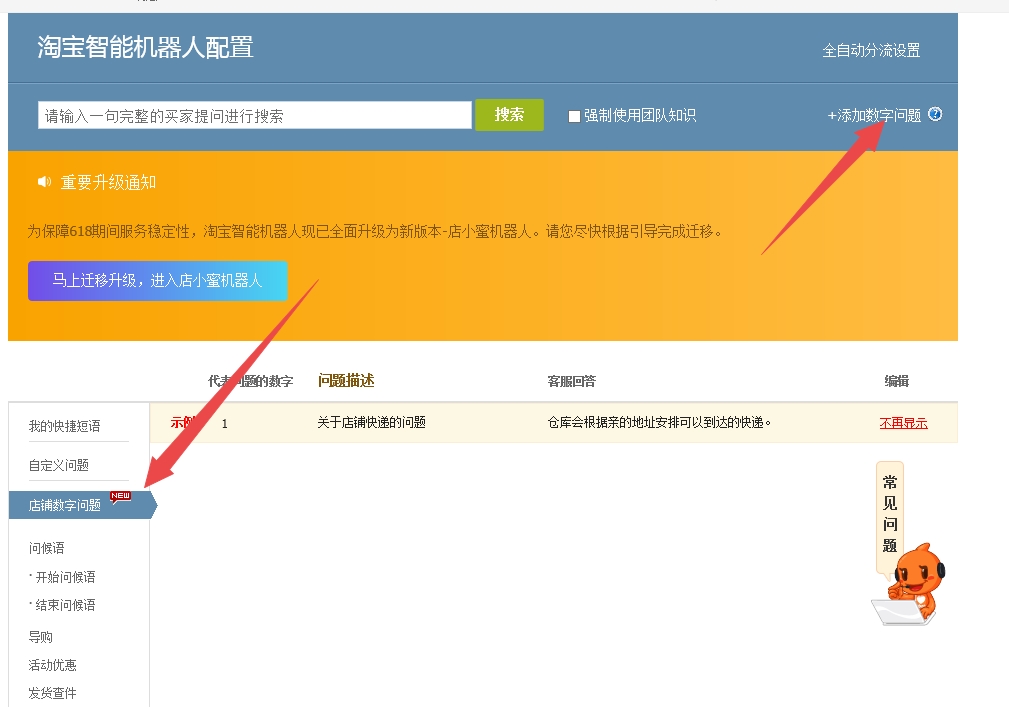Viewport: 1009px width, 707px height.
Task: Open 活动优惠 in the sidebar
Action: (53, 665)
